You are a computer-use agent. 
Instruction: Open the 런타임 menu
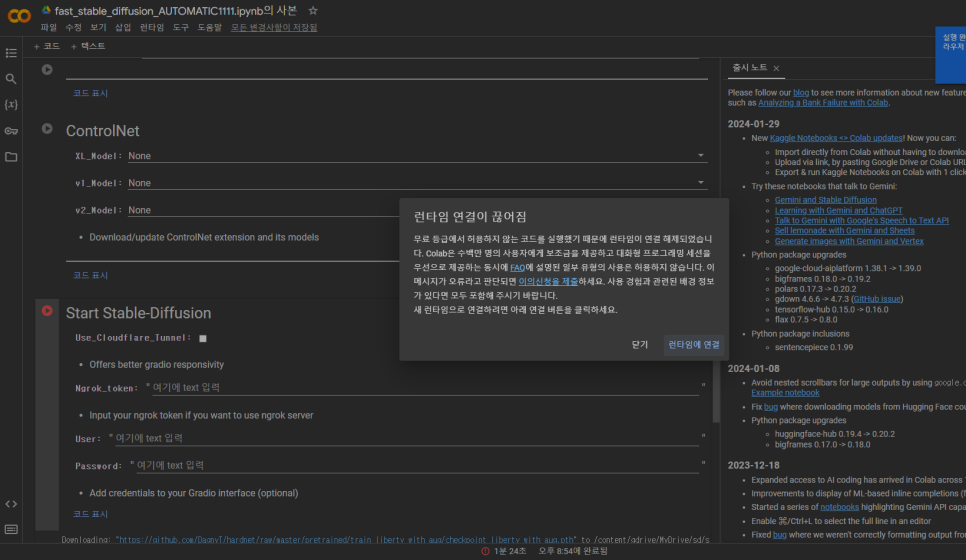(x=152, y=27)
